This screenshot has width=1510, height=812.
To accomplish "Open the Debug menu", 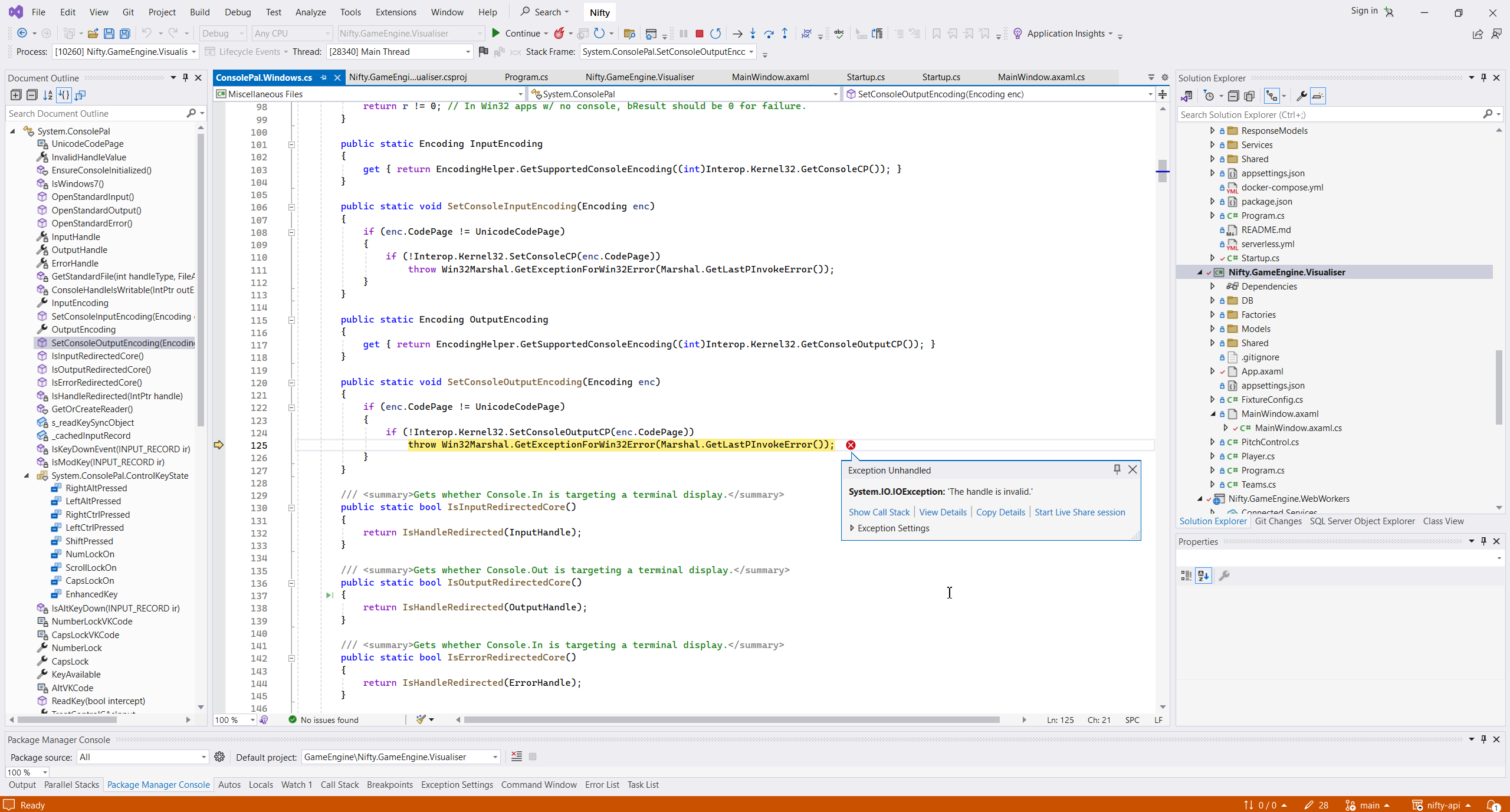I will click(237, 12).
